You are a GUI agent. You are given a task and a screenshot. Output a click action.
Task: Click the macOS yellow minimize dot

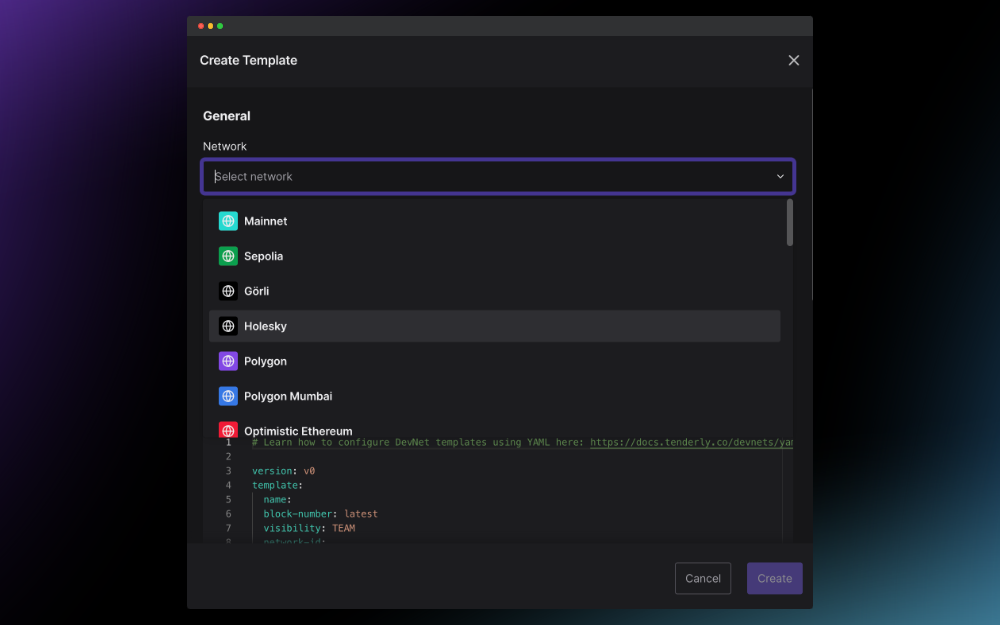[210, 26]
